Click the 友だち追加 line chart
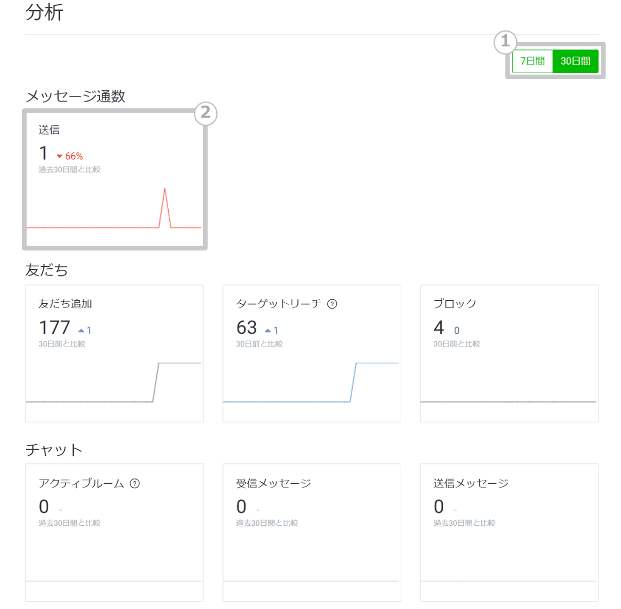 [x=114, y=383]
